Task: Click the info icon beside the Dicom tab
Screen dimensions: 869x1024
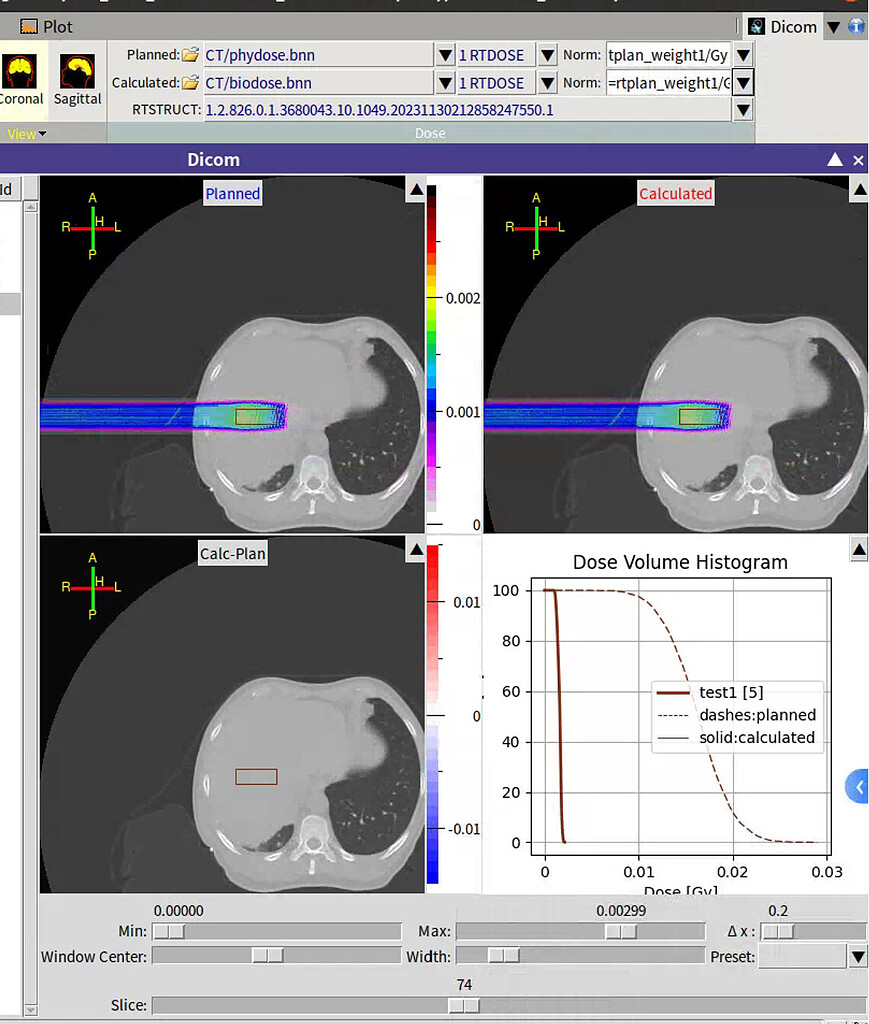Action: 857,27
